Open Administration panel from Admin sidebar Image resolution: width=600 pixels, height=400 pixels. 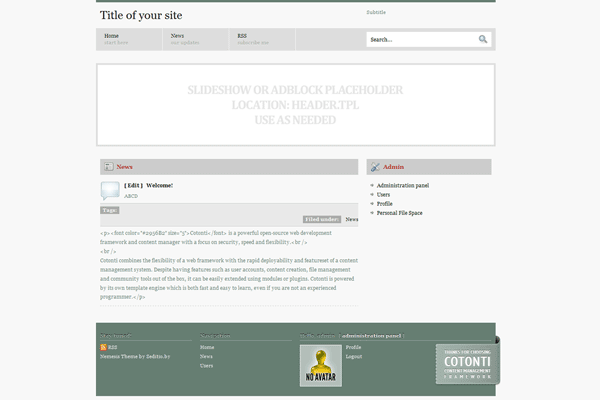pos(403,185)
